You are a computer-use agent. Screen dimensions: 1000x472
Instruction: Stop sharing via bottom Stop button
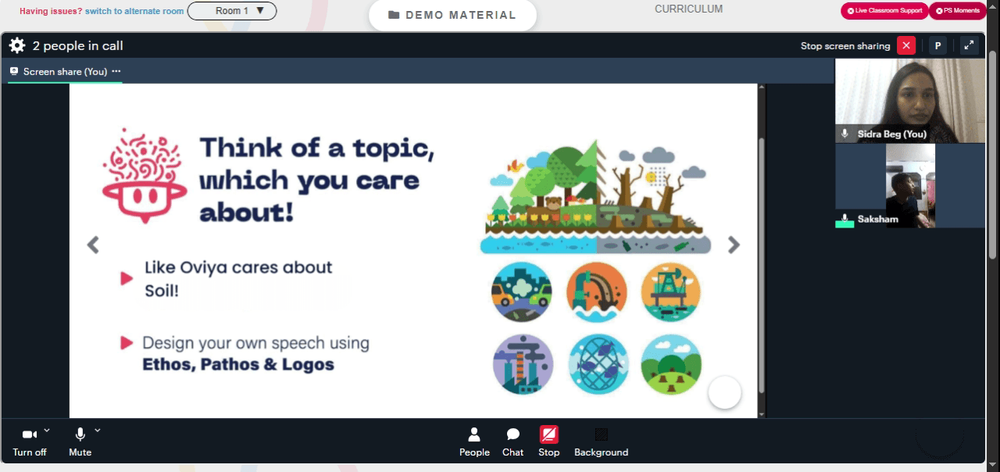[x=548, y=442]
